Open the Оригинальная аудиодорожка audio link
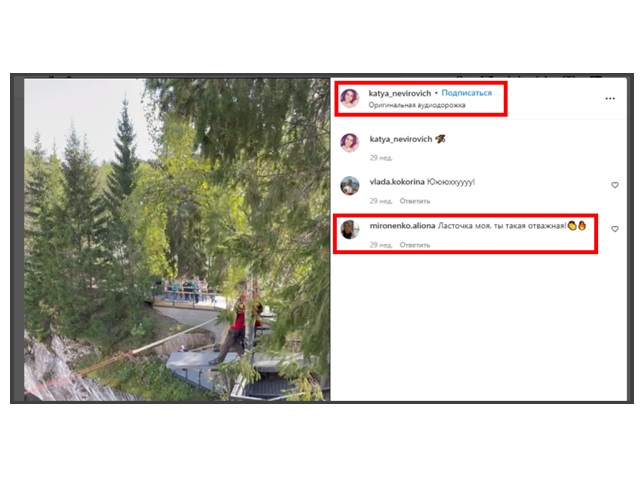Screen dimensions: 644x499 point(417,105)
